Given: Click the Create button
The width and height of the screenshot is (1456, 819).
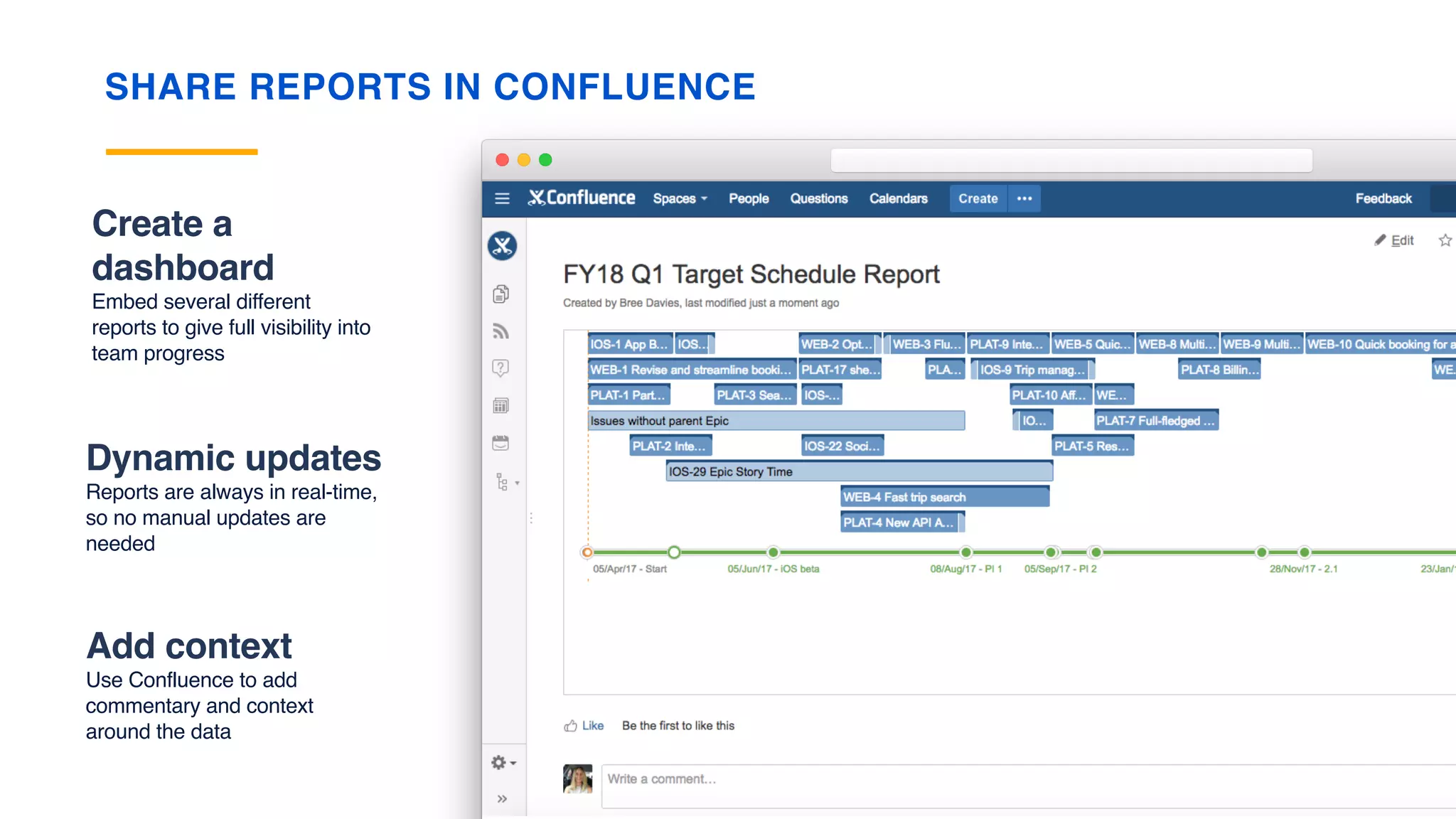Looking at the screenshot, I should pos(978,198).
